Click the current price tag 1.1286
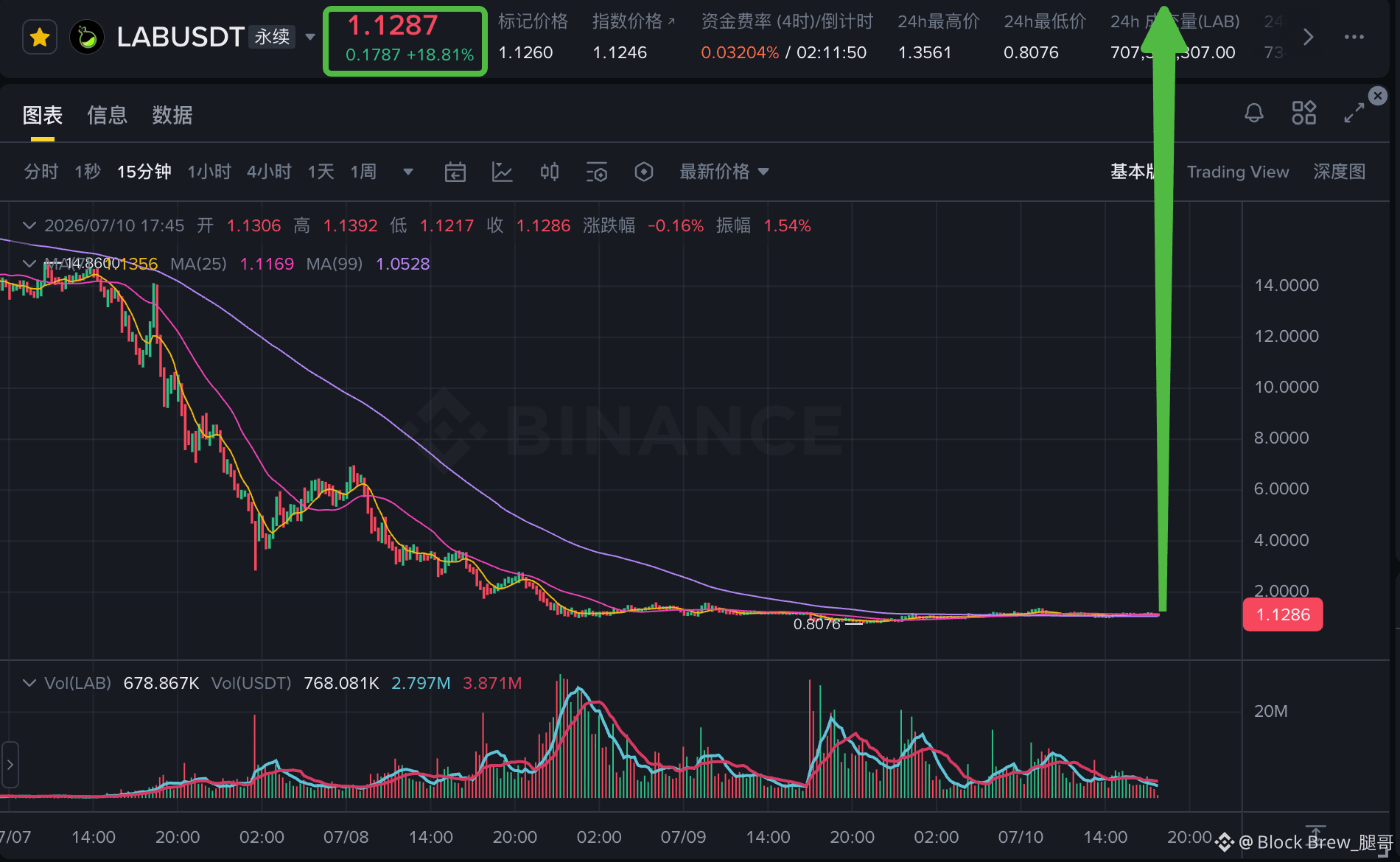Screen dimensions: 1400x862 (x=1283, y=614)
